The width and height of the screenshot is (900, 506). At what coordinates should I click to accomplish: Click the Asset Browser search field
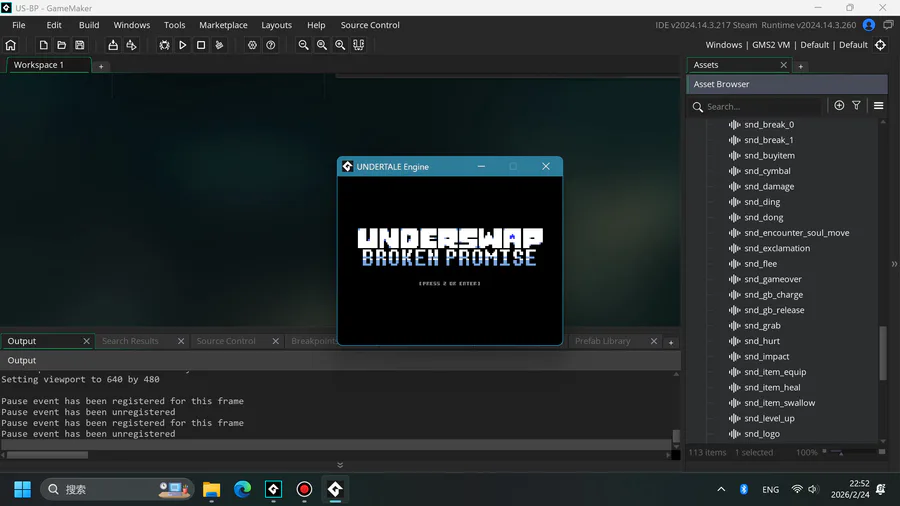757,106
